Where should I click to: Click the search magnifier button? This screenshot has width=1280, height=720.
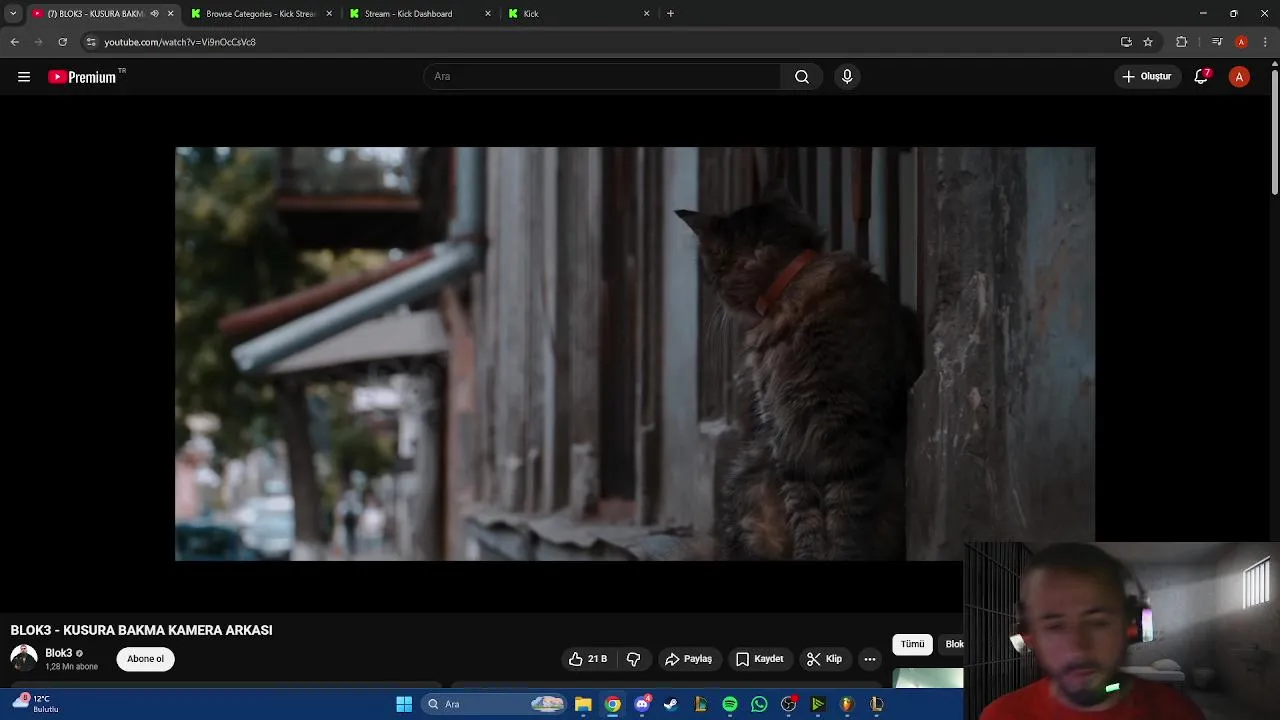click(x=802, y=77)
